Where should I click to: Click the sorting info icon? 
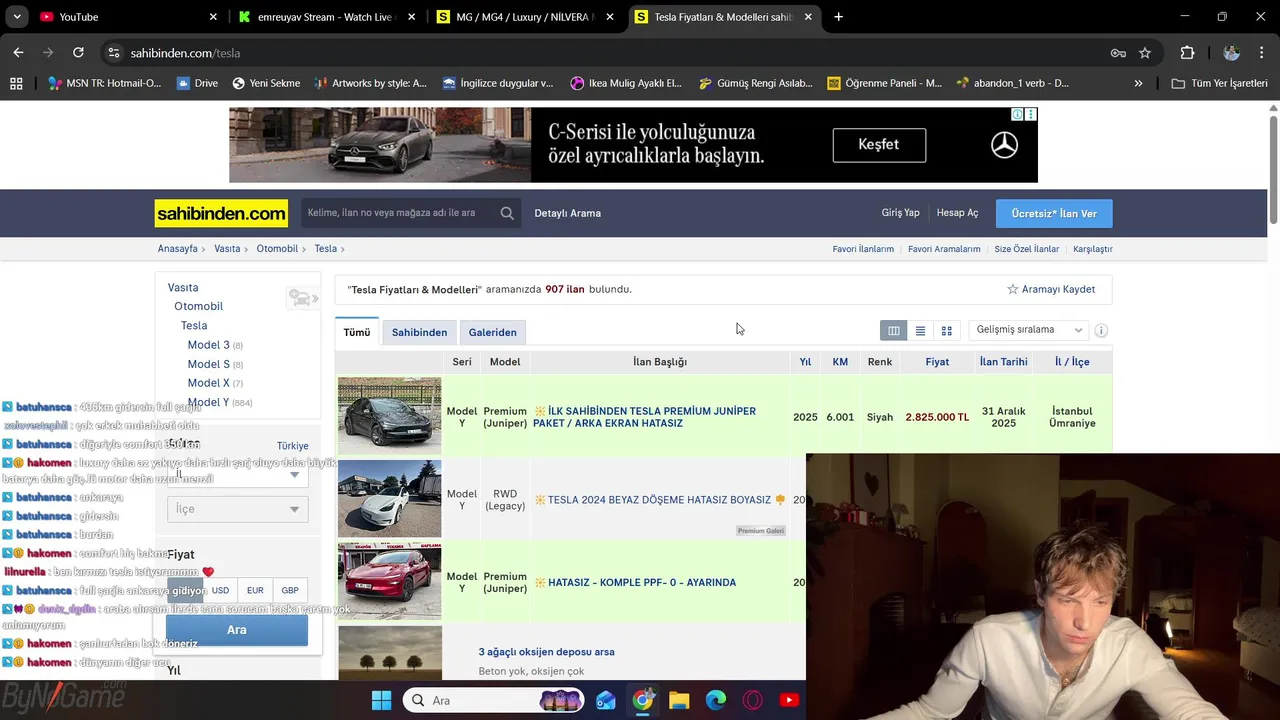click(1101, 330)
